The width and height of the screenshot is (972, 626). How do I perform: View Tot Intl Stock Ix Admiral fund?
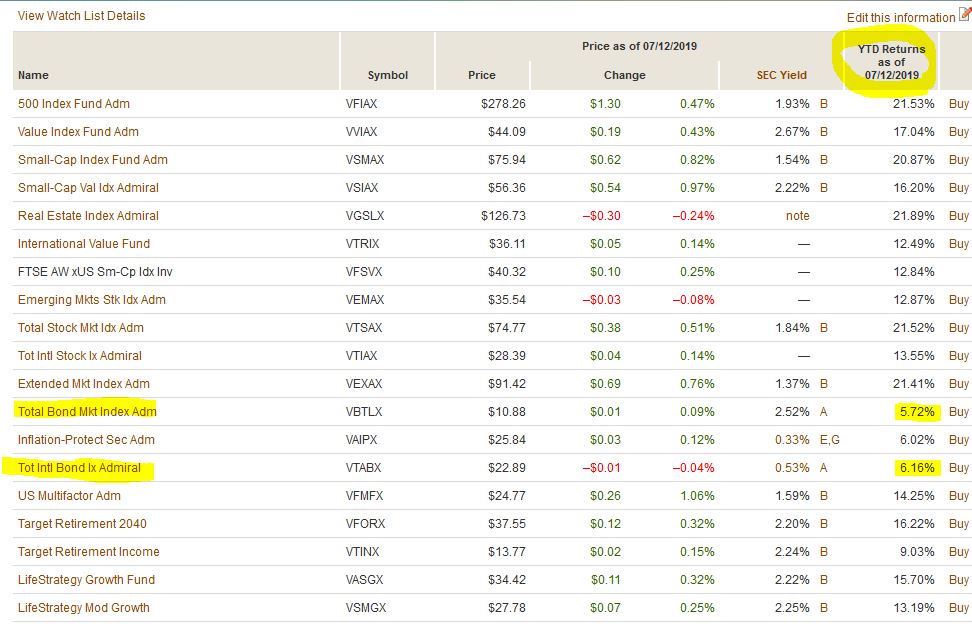pos(79,356)
